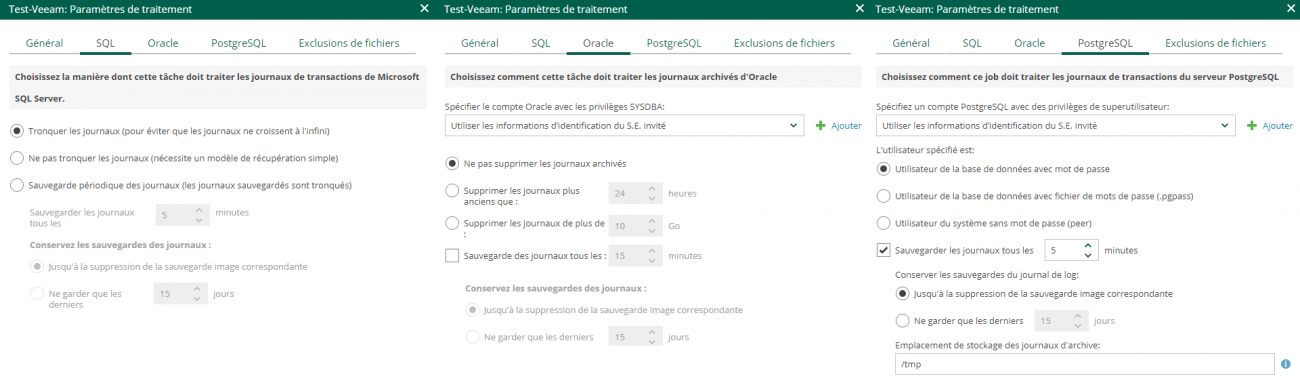The image size is (1300, 387).
Task: Click the blue info icon beside /tmp field
Action: [1285, 364]
